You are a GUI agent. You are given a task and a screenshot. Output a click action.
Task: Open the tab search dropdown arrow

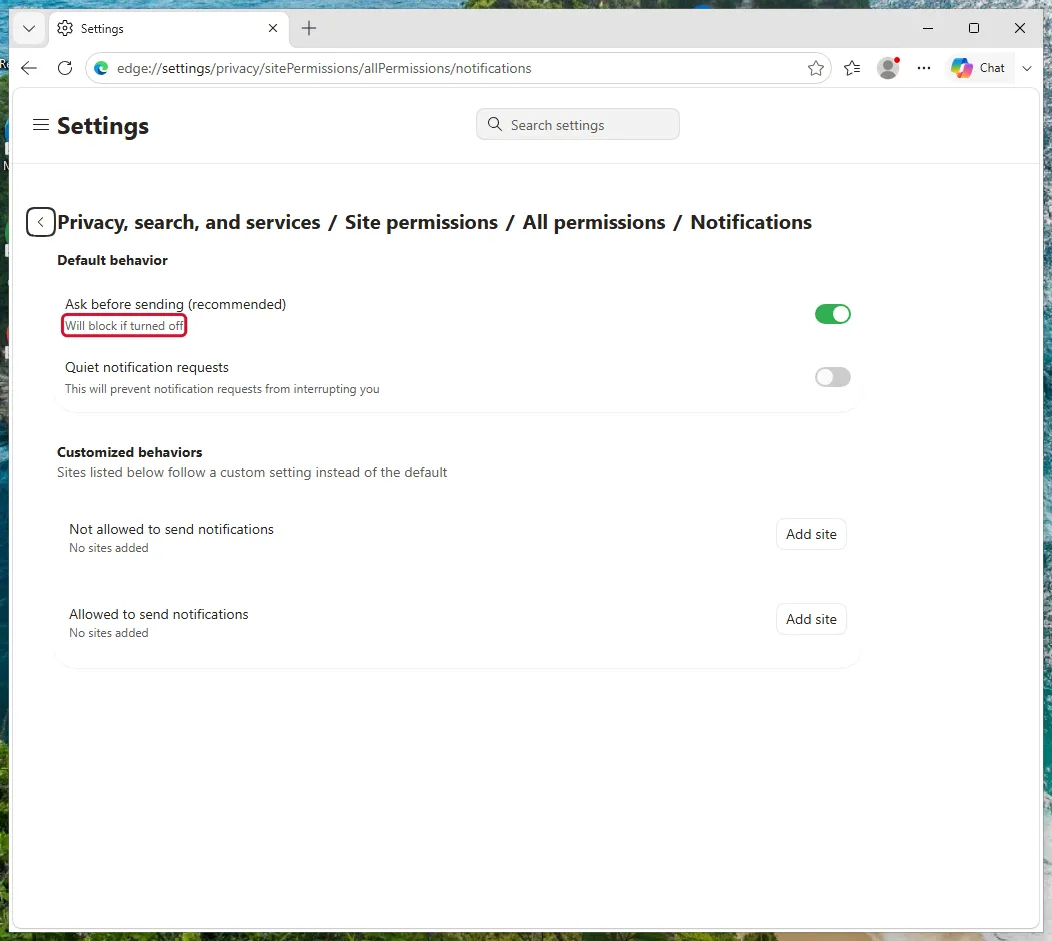click(29, 29)
